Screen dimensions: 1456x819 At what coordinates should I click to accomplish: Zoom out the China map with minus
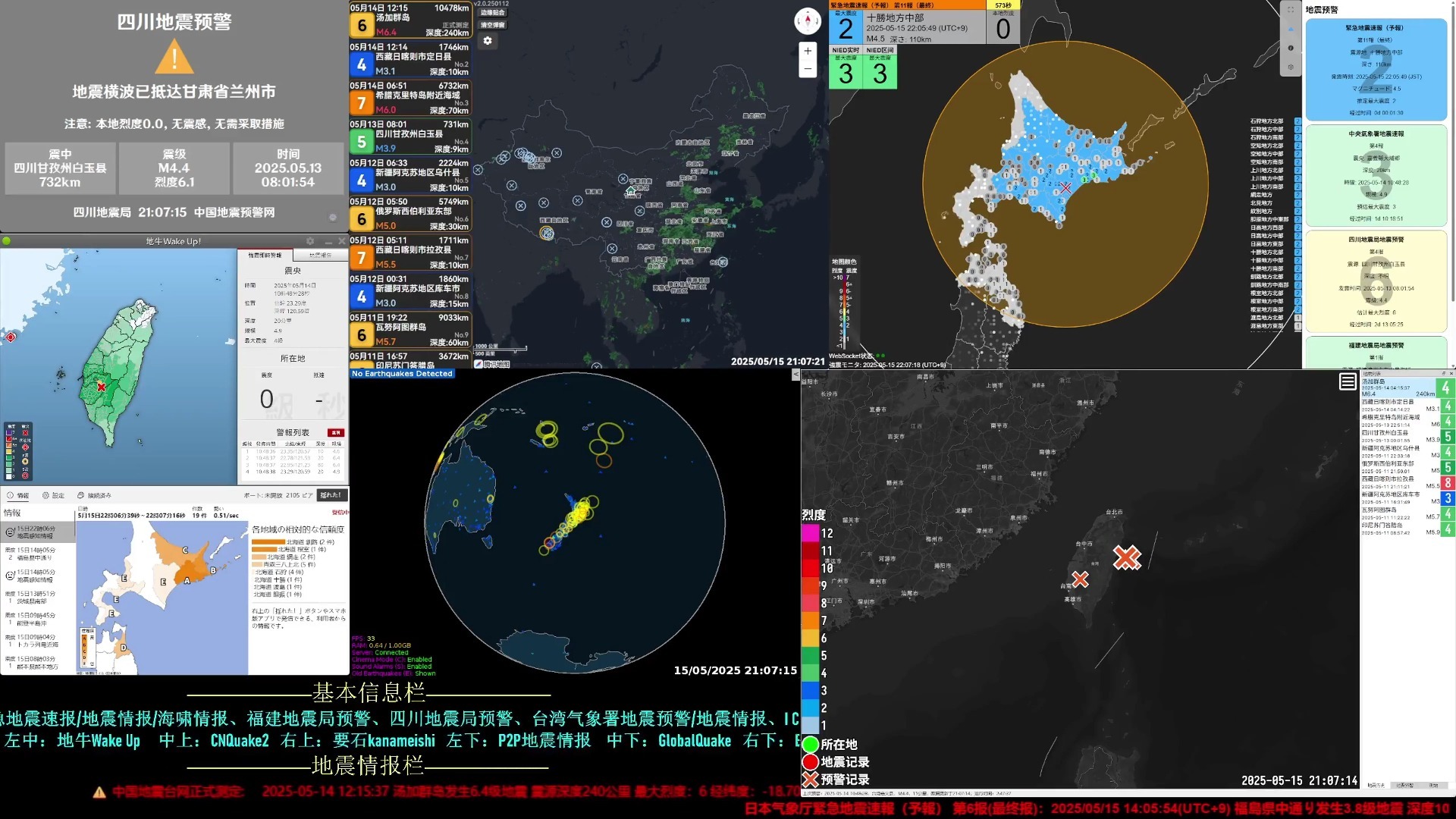coord(808,69)
